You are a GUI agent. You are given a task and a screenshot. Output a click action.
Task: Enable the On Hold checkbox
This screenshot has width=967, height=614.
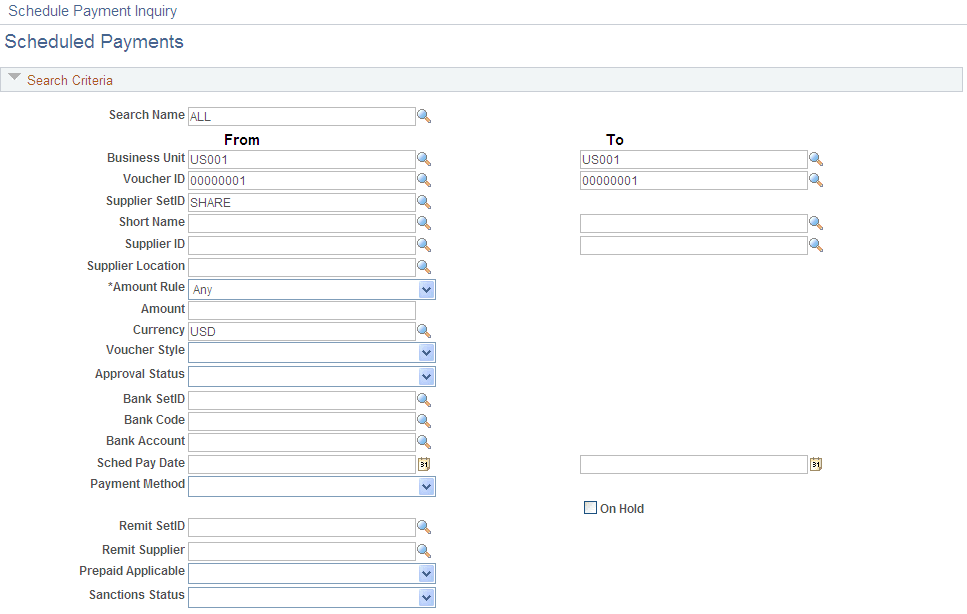tap(590, 508)
